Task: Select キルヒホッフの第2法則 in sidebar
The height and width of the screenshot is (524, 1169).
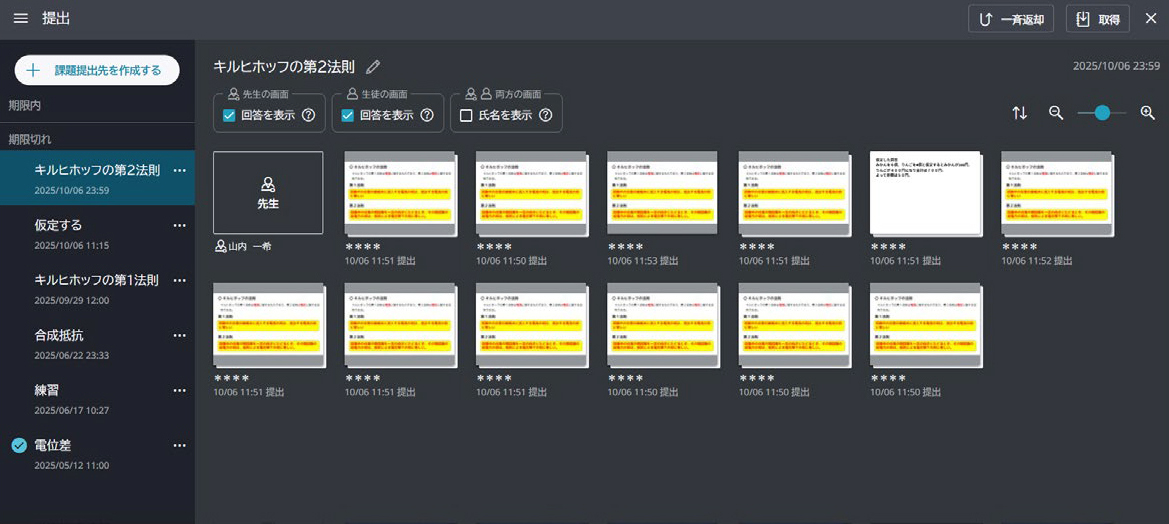Action: click(97, 177)
